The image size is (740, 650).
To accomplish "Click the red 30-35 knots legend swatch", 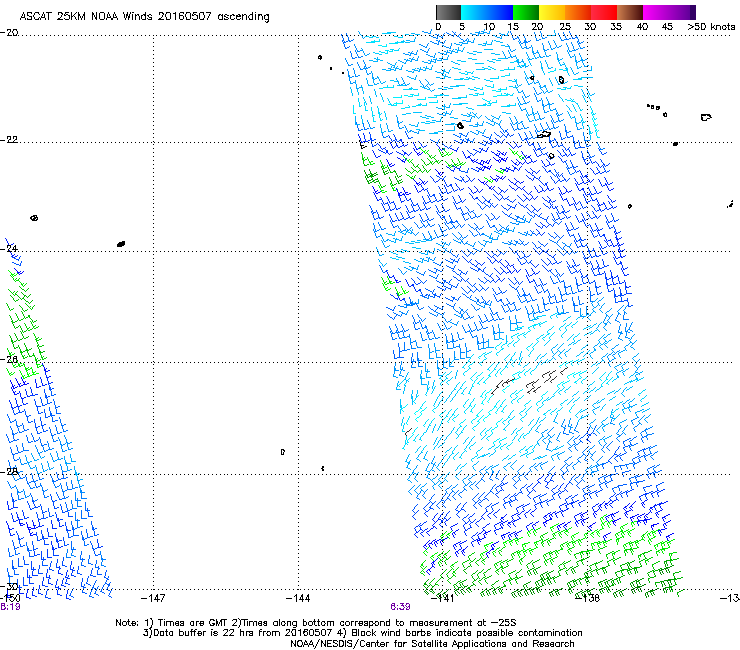I will coord(604,12).
